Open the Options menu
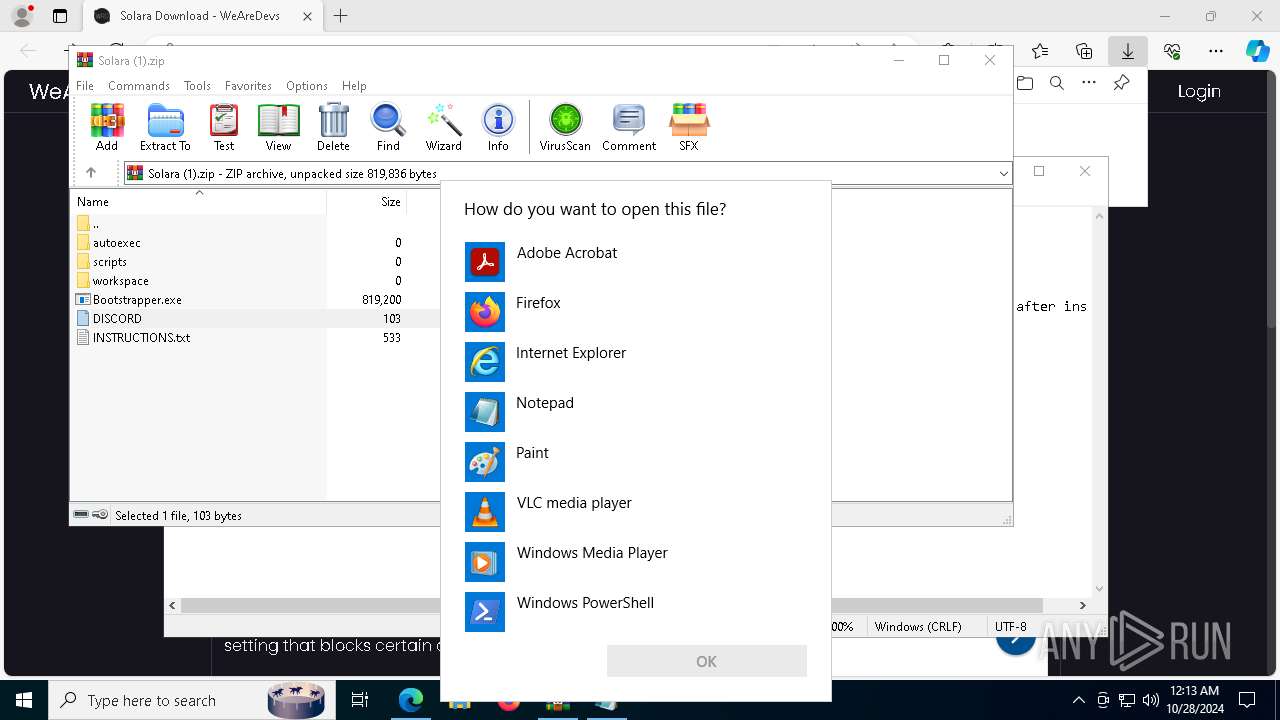Viewport: 1280px width, 720px height. [307, 86]
